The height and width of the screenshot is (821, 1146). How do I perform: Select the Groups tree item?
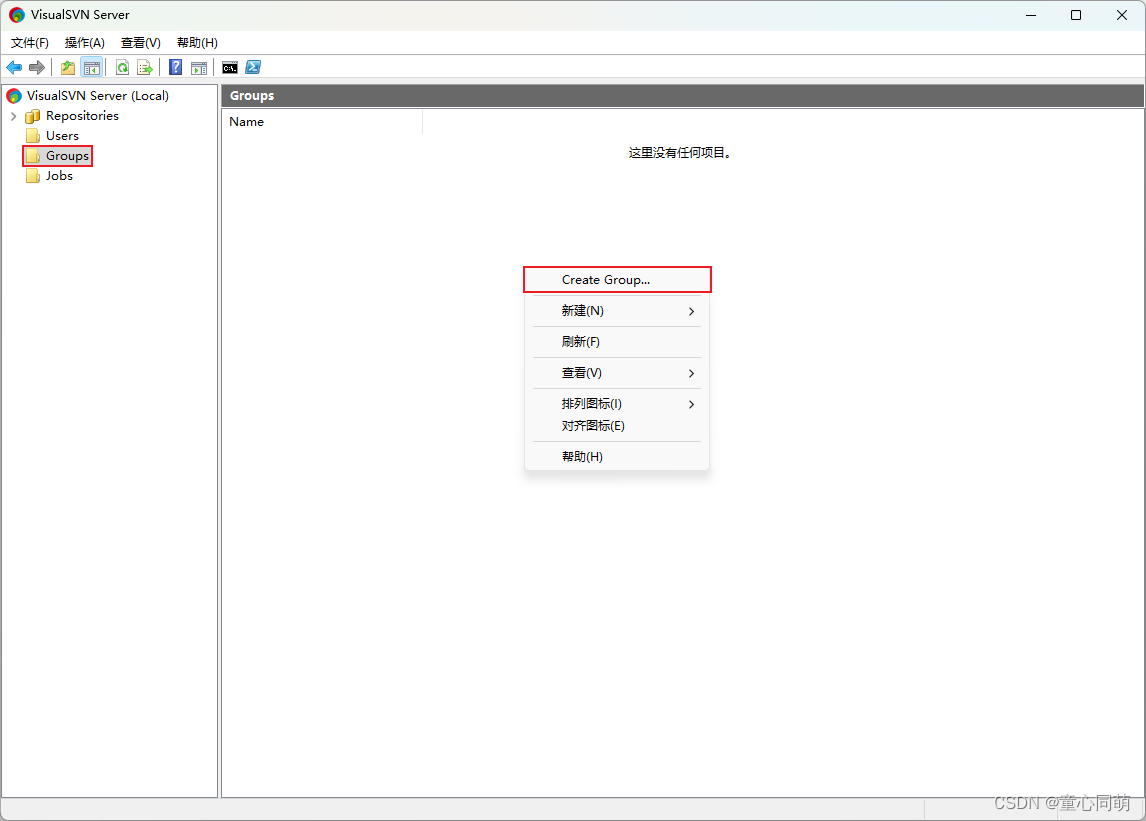point(58,156)
